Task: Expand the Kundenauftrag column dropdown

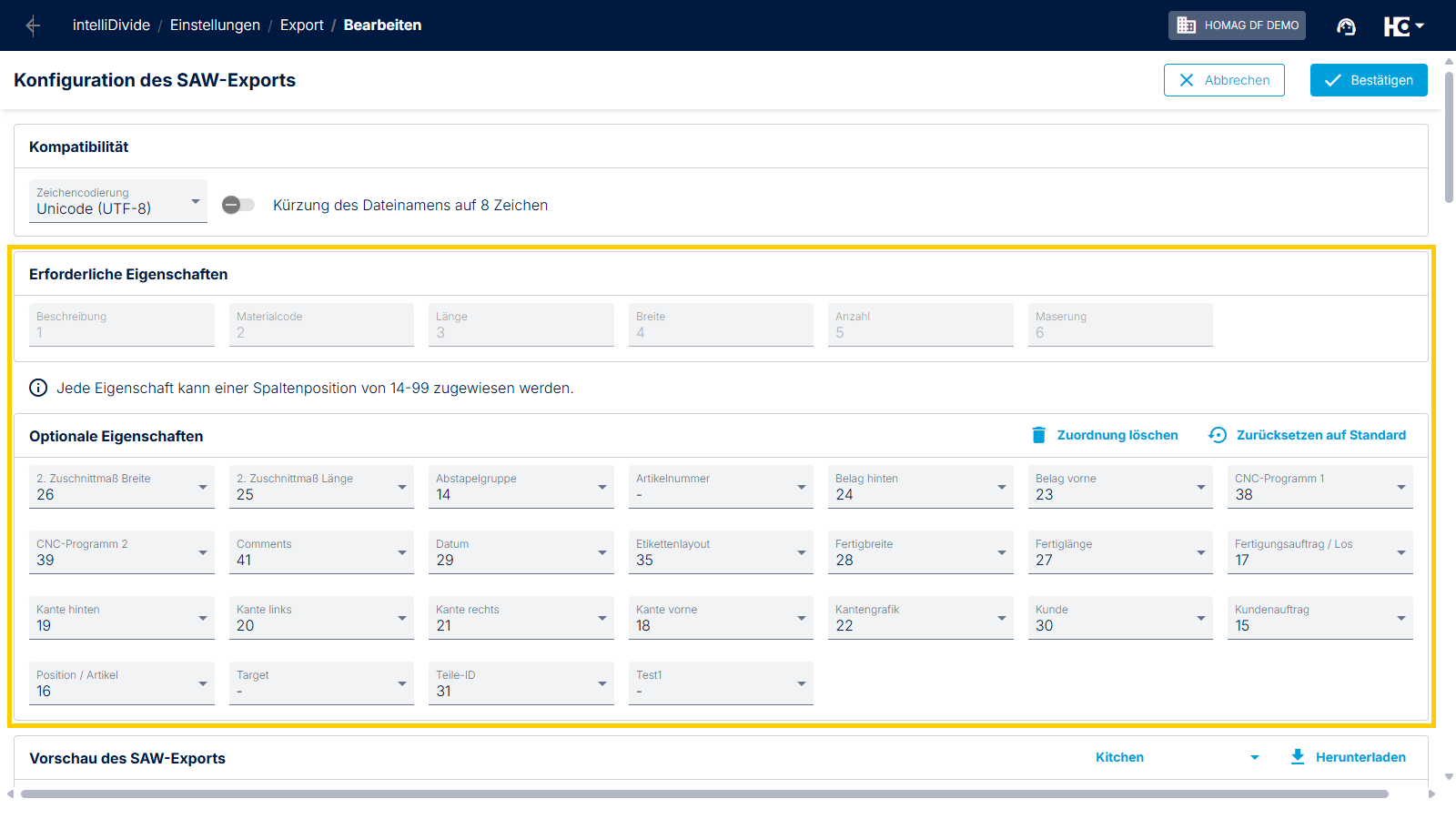Action: pyautogui.click(x=1319, y=618)
